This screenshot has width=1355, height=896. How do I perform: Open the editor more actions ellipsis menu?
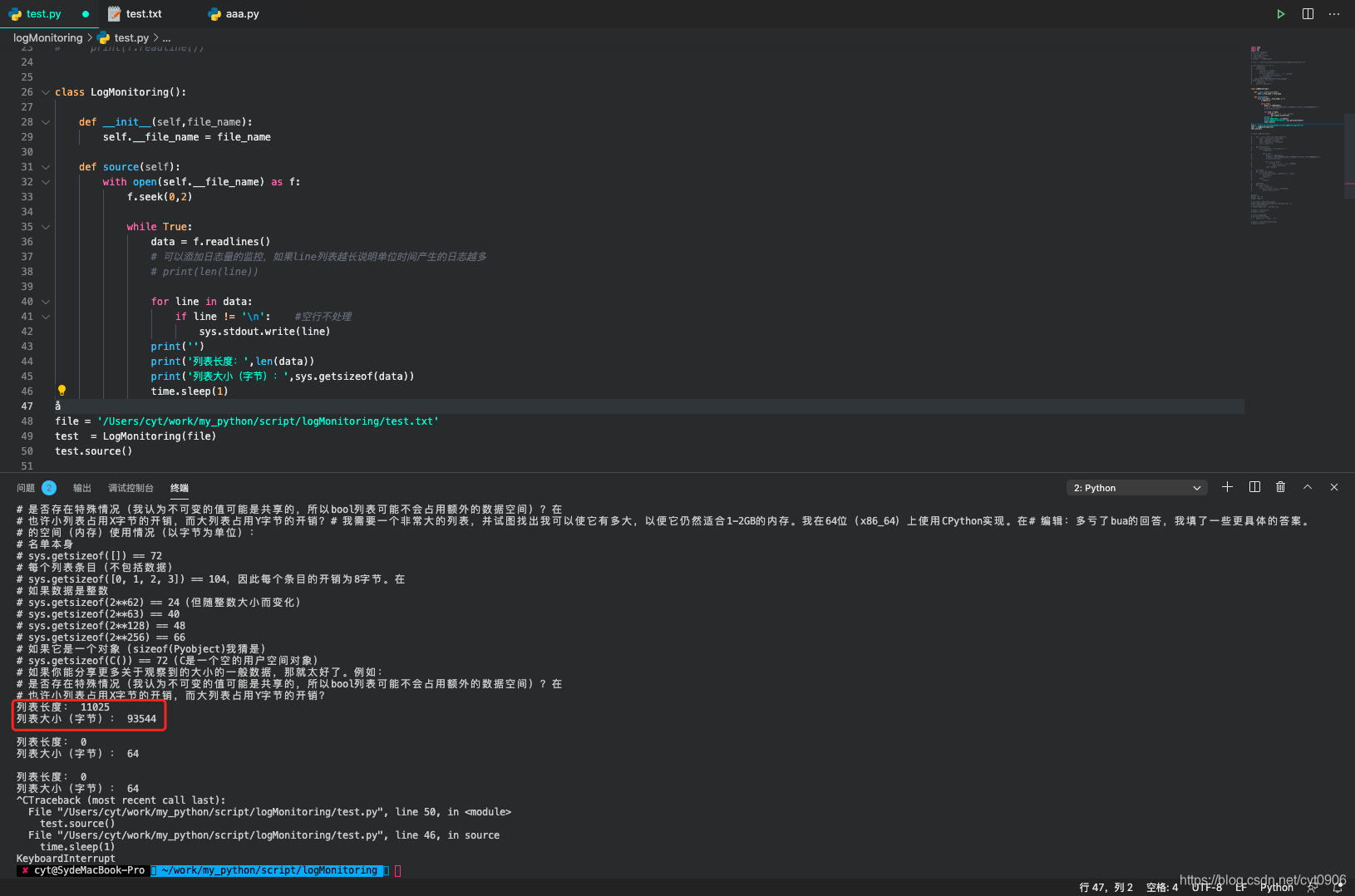click(x=1334, y=14)
